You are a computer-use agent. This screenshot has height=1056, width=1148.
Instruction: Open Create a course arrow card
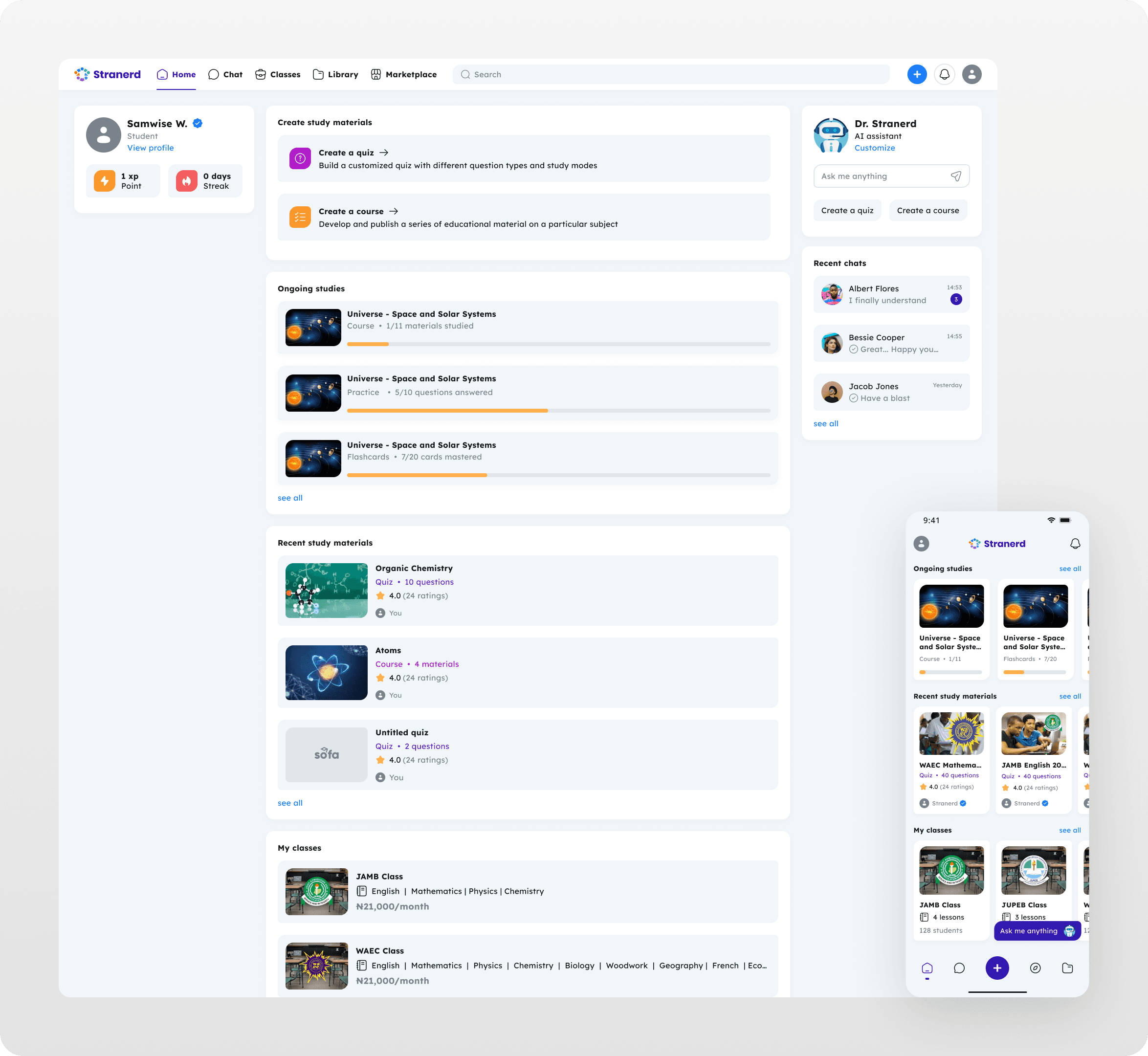[524, 217]
